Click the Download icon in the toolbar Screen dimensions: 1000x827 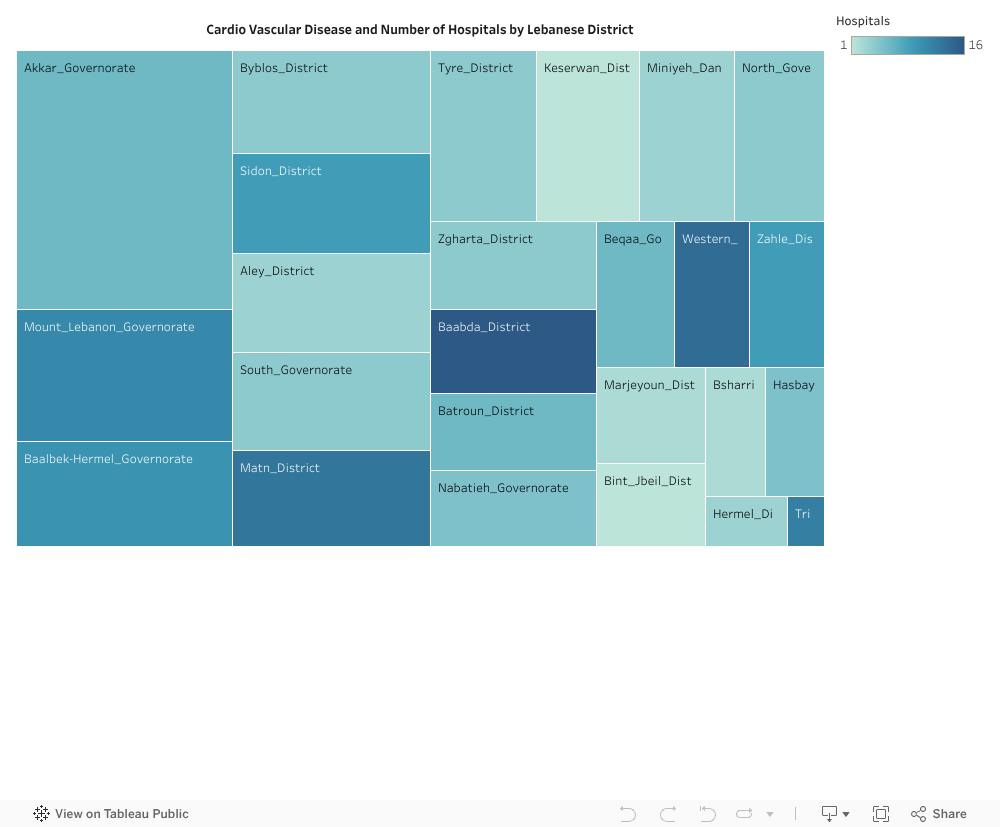pos(829,813)
